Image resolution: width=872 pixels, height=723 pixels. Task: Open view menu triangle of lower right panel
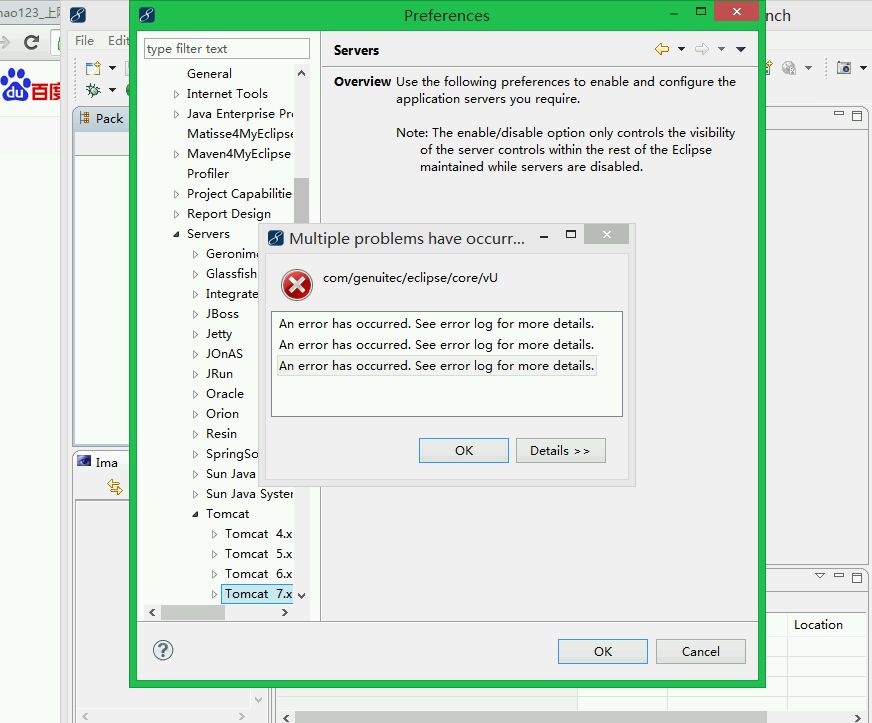coord(820,576)
